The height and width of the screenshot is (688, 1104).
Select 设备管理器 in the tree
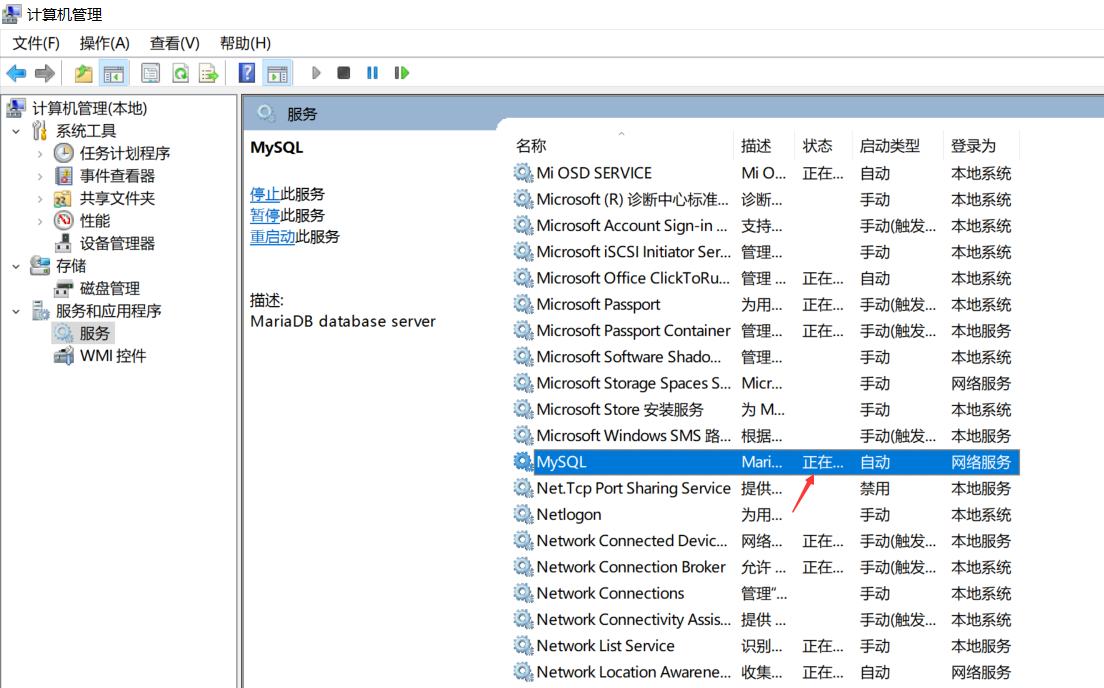[117, 244]
